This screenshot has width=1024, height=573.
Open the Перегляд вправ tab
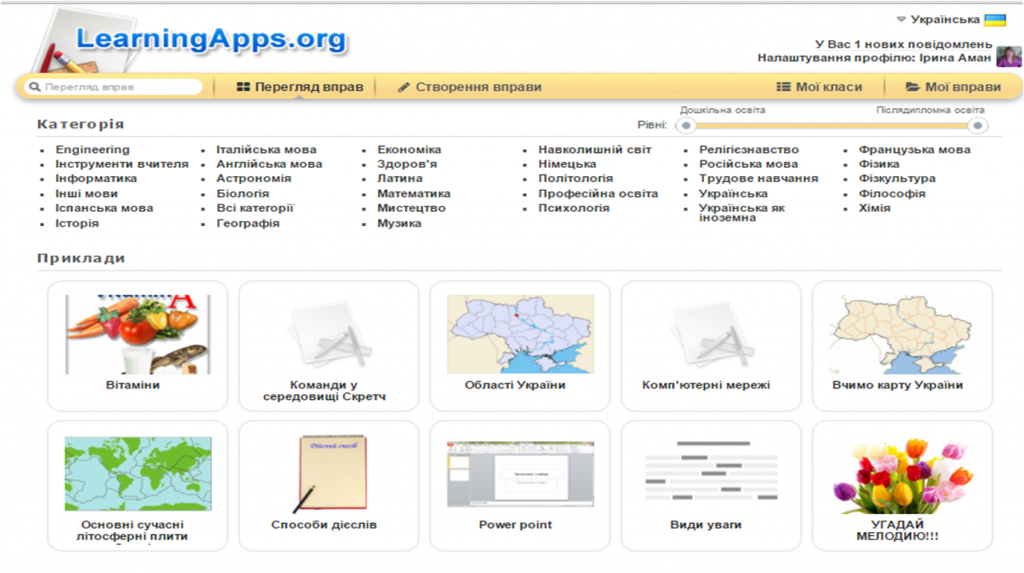(300, 87)
